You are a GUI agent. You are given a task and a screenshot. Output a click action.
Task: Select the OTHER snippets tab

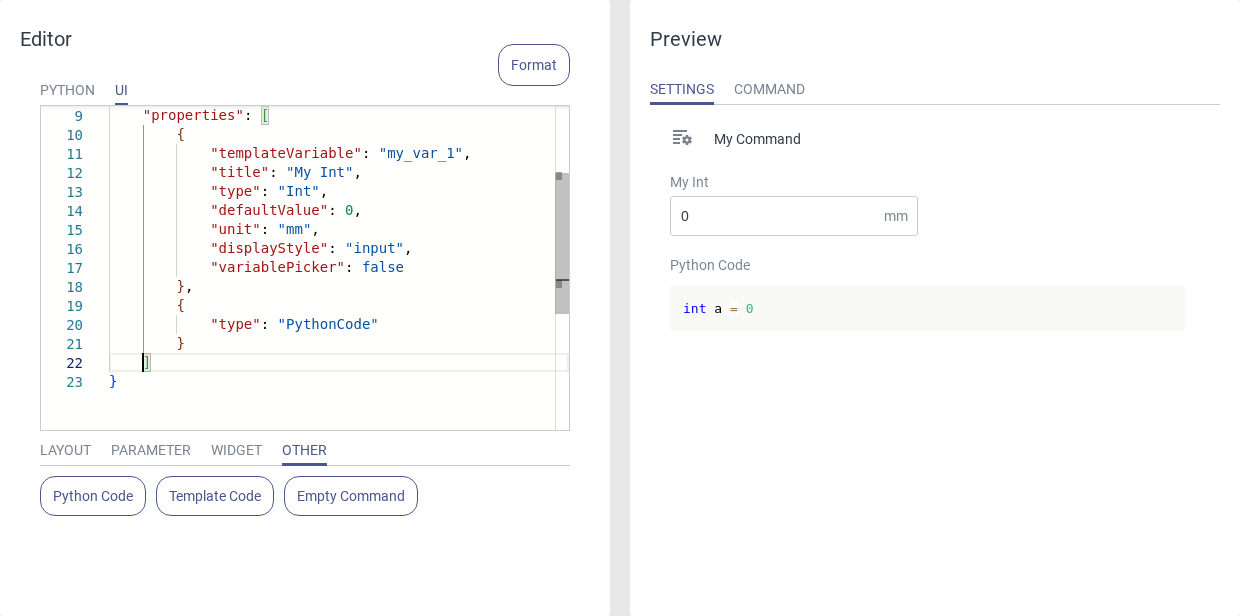pyautogui.click(x=304, y=450)
